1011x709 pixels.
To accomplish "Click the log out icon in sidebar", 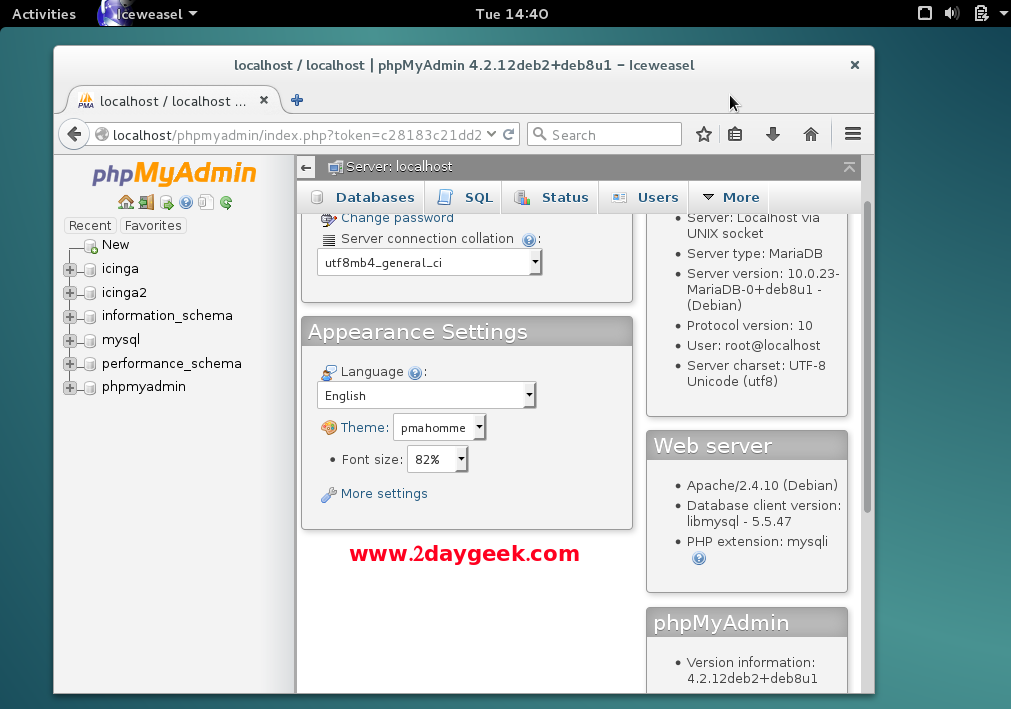I will pos(146,202).
